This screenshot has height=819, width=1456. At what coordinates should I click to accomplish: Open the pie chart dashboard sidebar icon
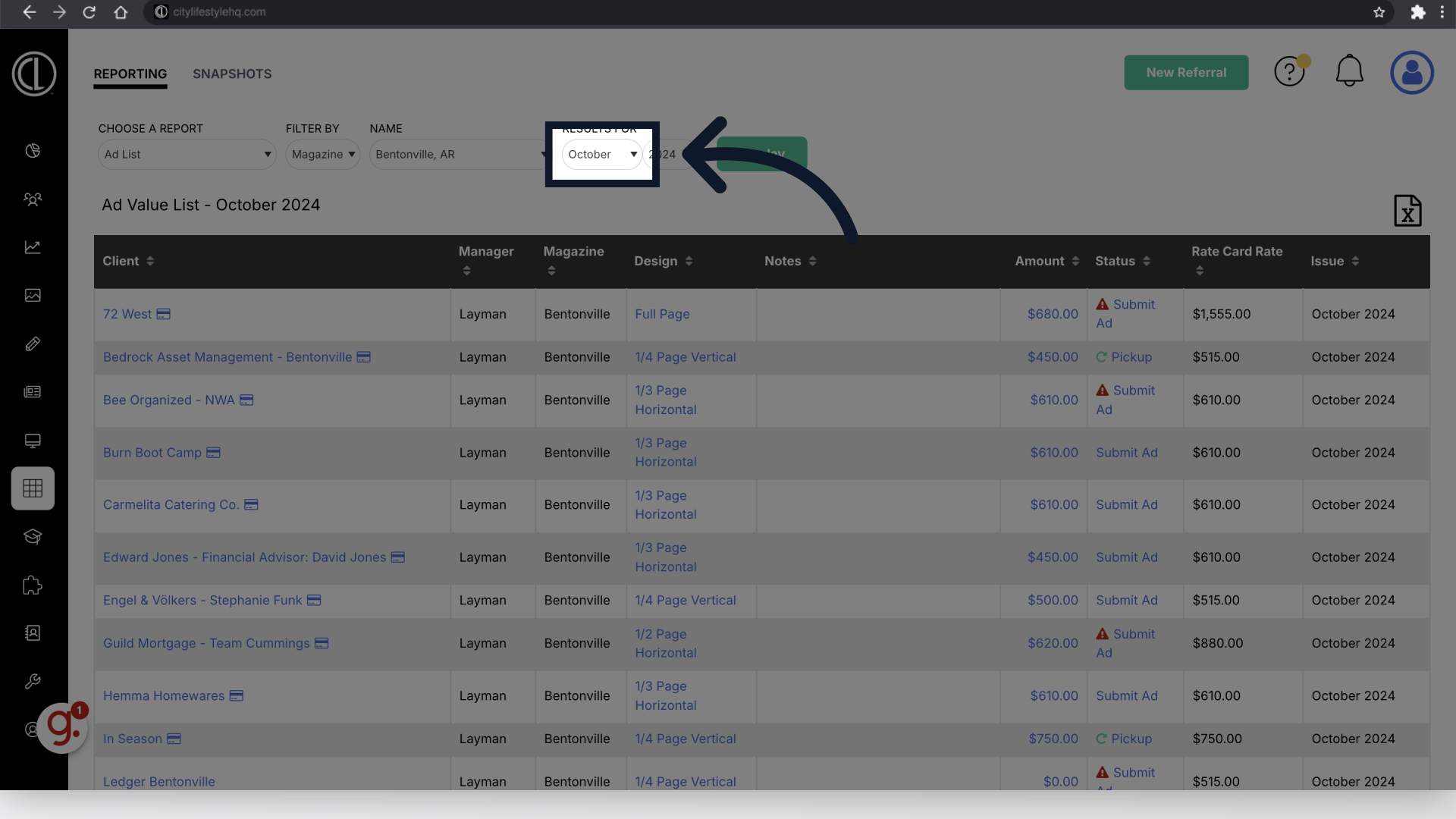point(33,151)
